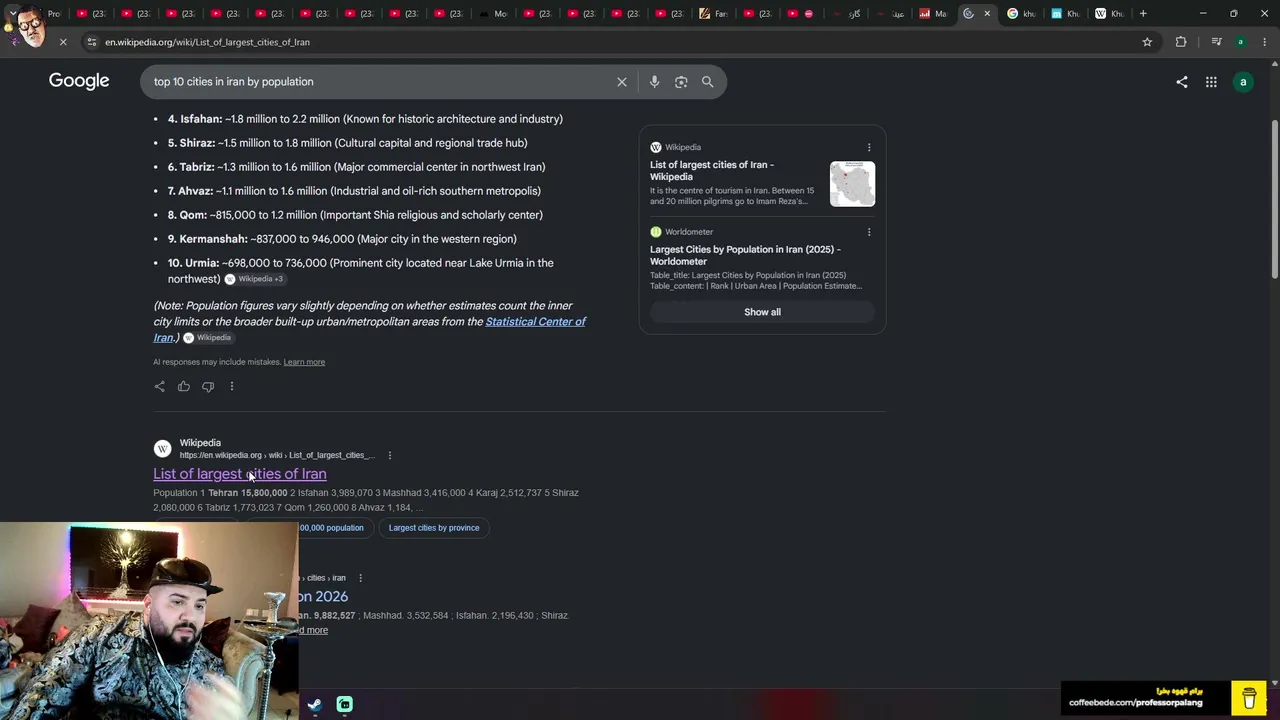Viewport: 1280px width, 720px height.
Task: Open options for the Worldometer source card
Action: [x=869, y=232]
